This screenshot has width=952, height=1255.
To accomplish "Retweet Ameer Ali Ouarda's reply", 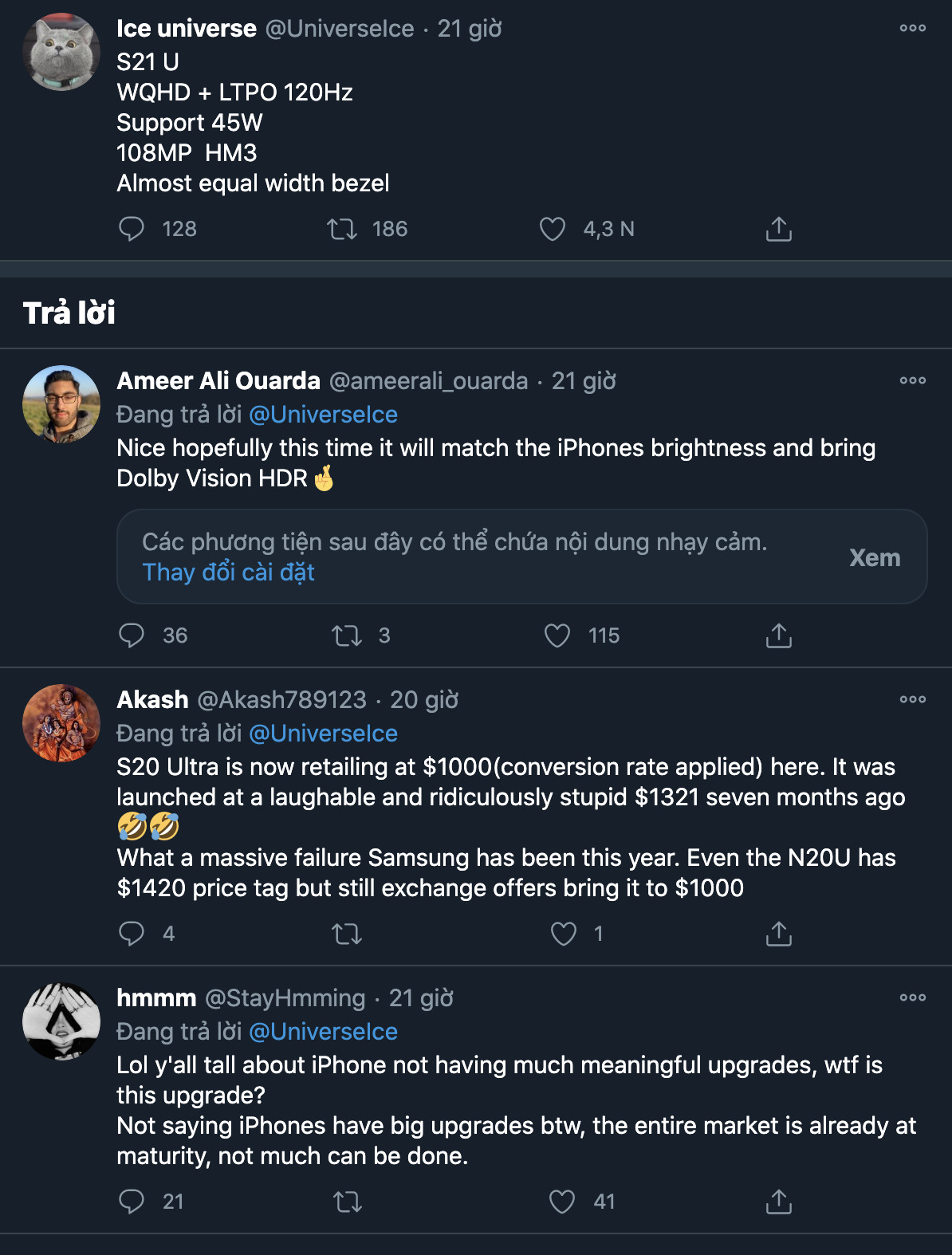I will pos(347,635).
